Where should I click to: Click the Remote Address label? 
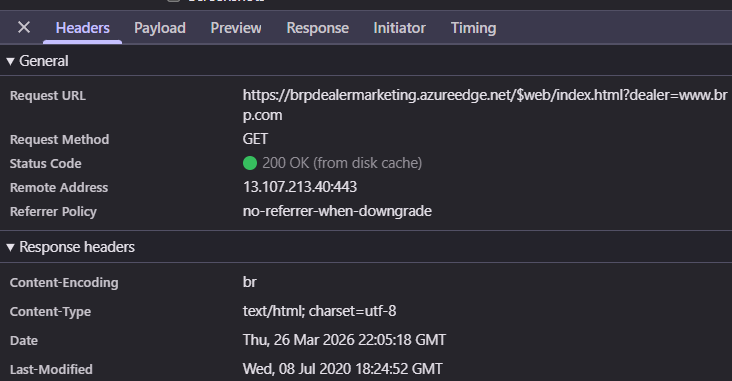(59, 188)
